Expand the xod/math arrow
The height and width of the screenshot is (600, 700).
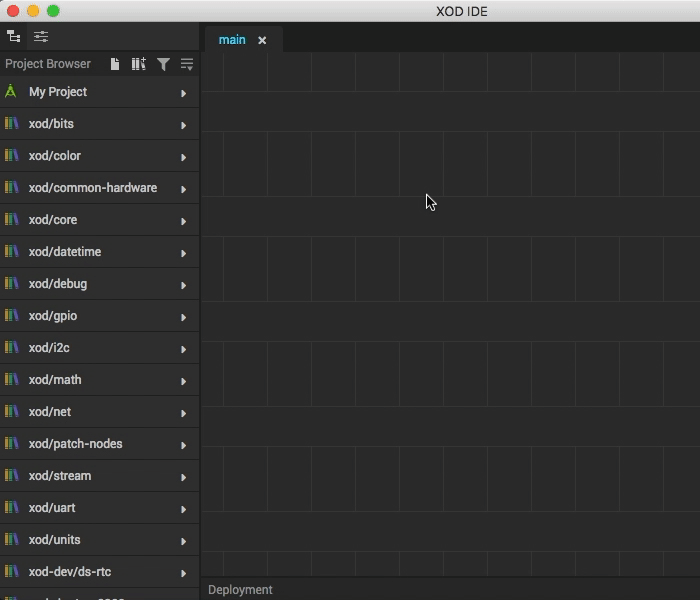click(183, 381)
